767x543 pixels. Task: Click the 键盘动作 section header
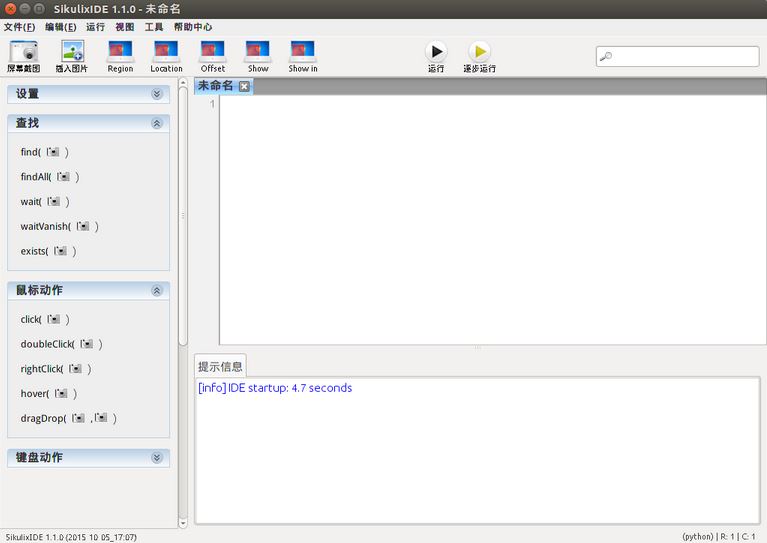(x=89, y=458)
